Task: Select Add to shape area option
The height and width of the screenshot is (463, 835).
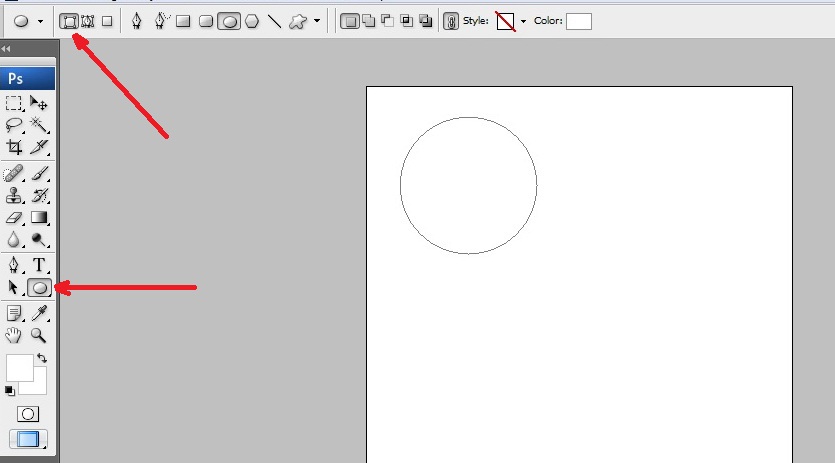Action: tap(369, 21)
